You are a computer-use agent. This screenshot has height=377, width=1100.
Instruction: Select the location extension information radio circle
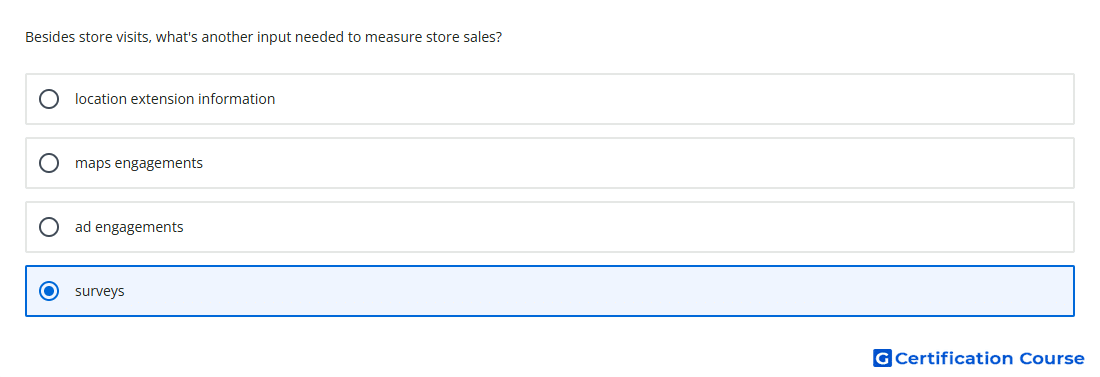(49, 99)
